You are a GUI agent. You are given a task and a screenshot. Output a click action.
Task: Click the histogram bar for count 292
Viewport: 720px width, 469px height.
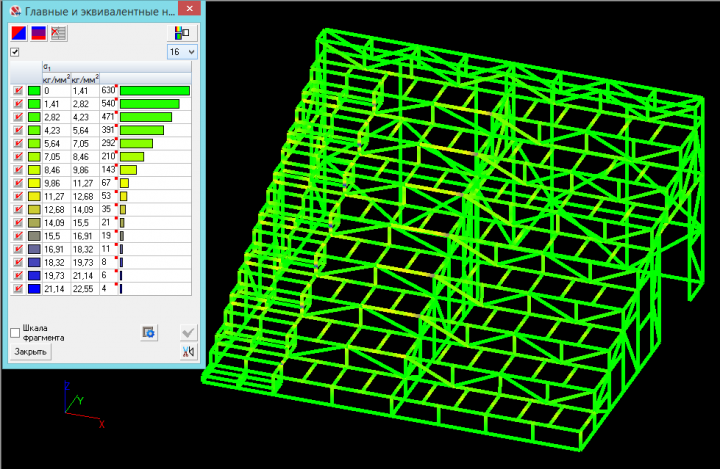point(136,143)
